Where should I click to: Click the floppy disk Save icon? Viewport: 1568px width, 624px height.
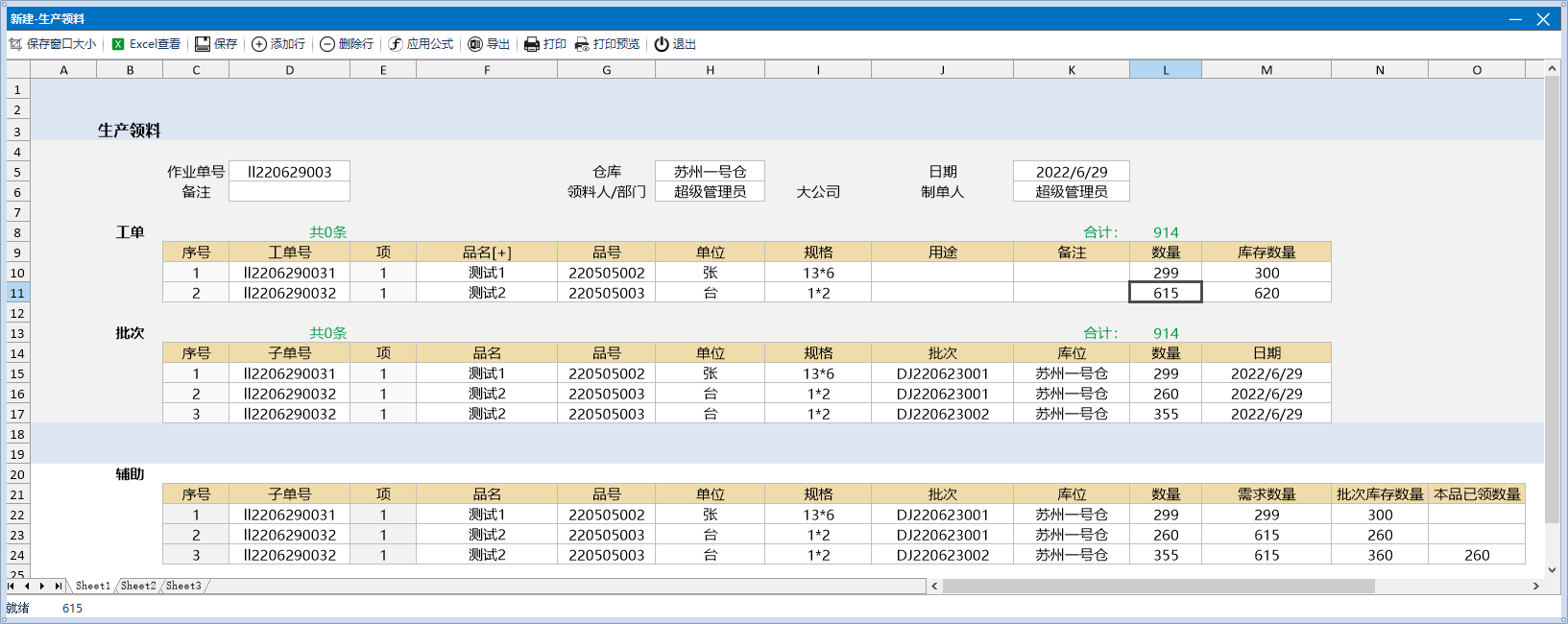click(203, 44)
